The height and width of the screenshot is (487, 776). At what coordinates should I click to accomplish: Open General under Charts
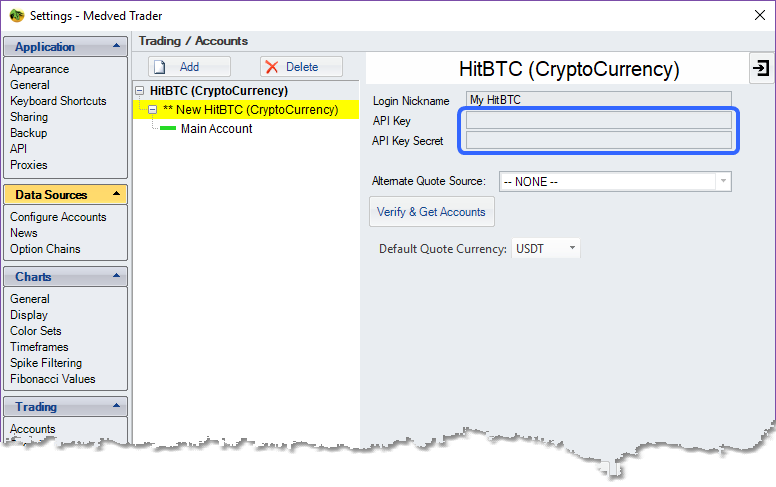coord(30,299)
